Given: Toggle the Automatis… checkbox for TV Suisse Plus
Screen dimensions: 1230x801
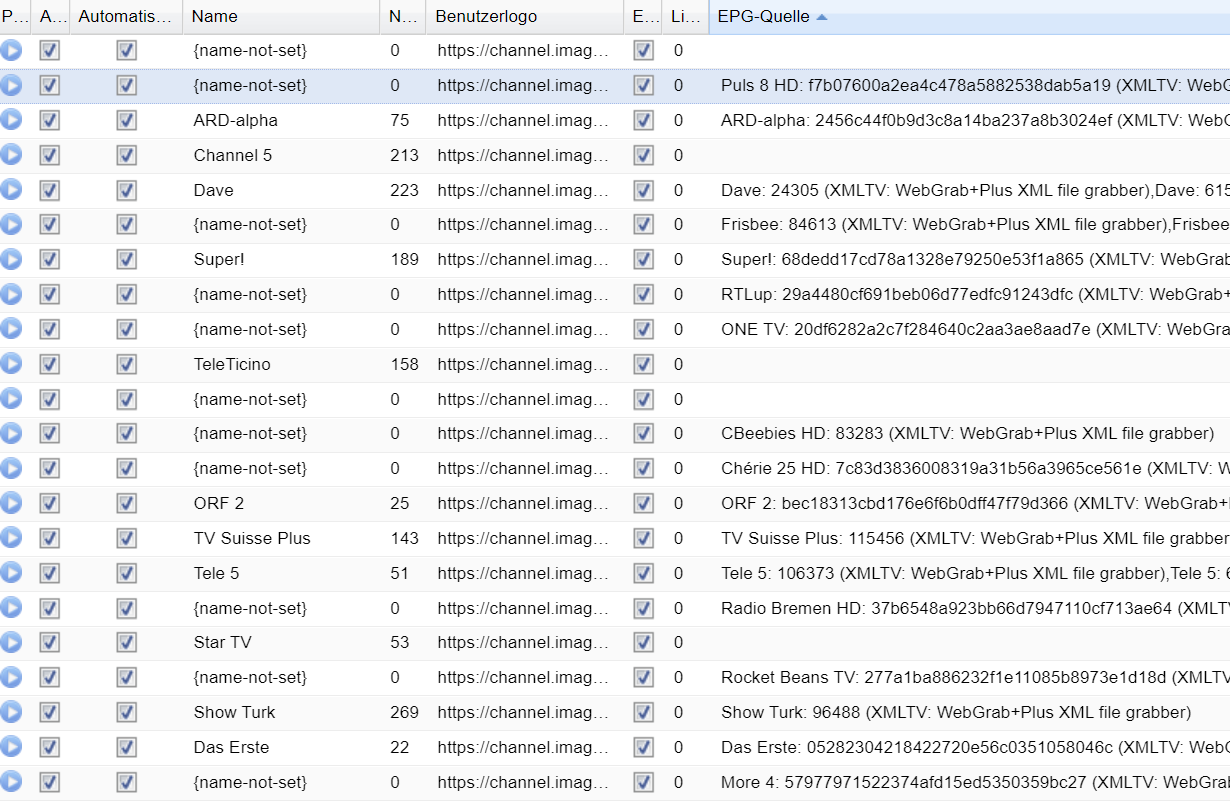Looking at the screenshot, I should [x=126, y=538].
